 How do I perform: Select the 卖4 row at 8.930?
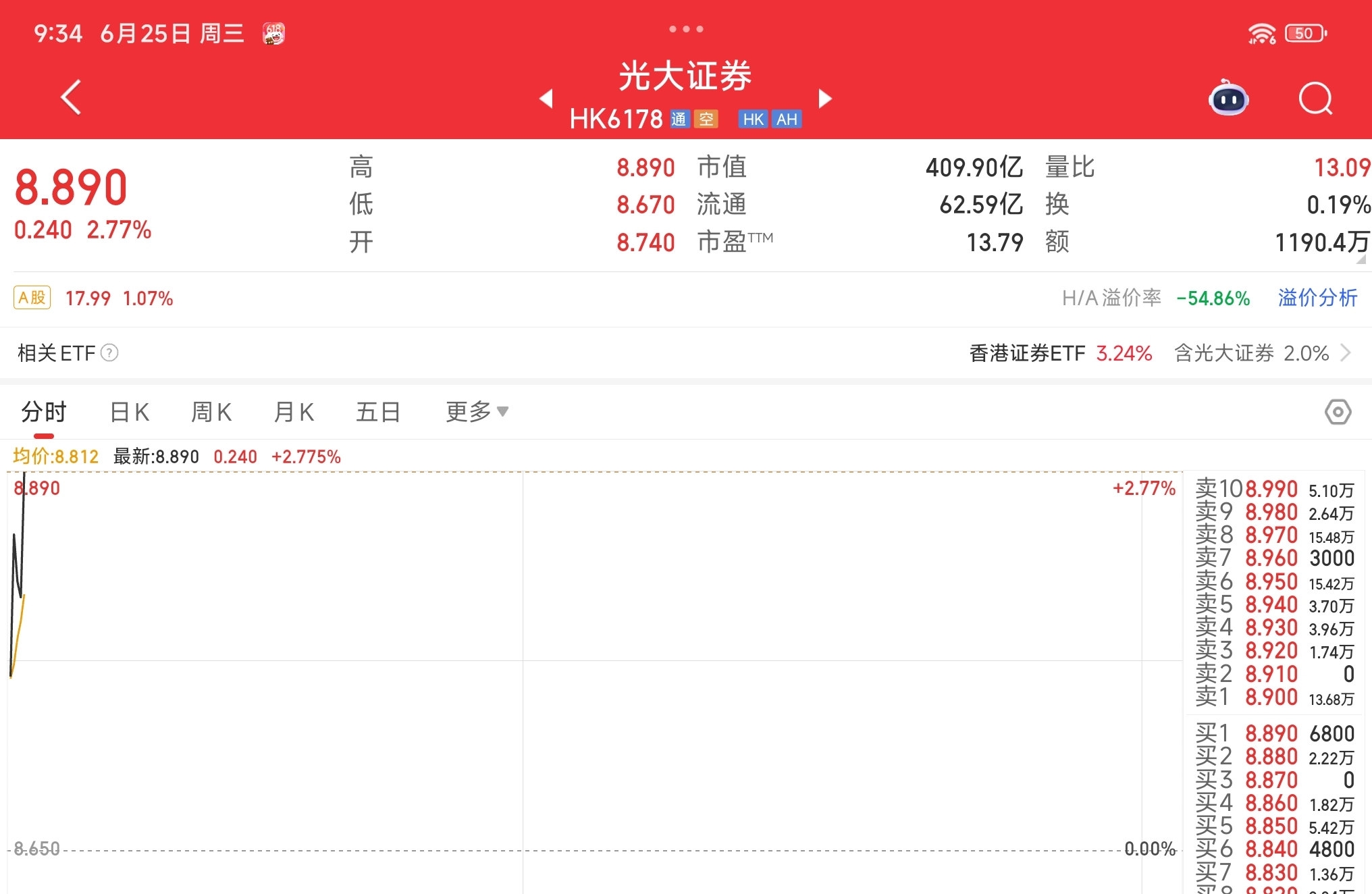point(1275,628)
